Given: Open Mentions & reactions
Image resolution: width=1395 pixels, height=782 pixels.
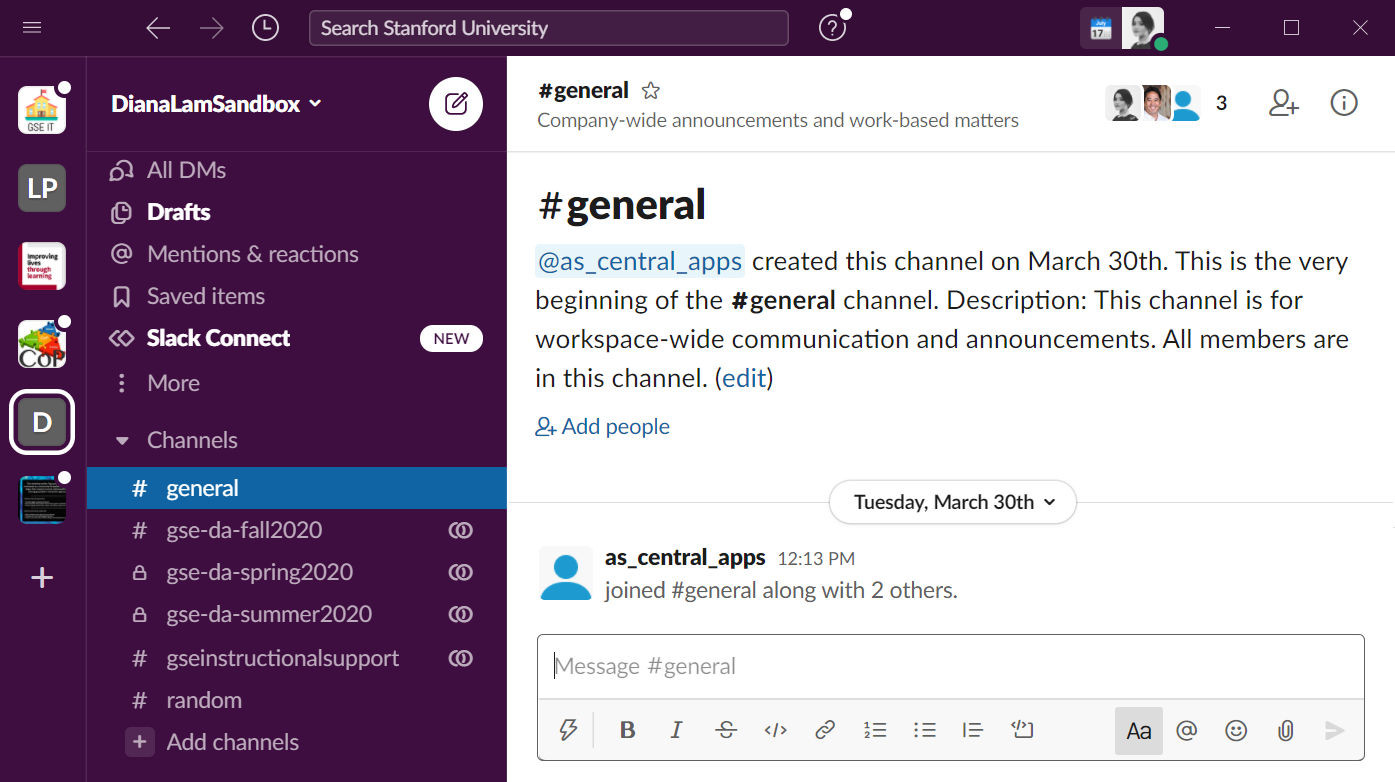Looking at the screenshot, I should (x=252, y=254).
